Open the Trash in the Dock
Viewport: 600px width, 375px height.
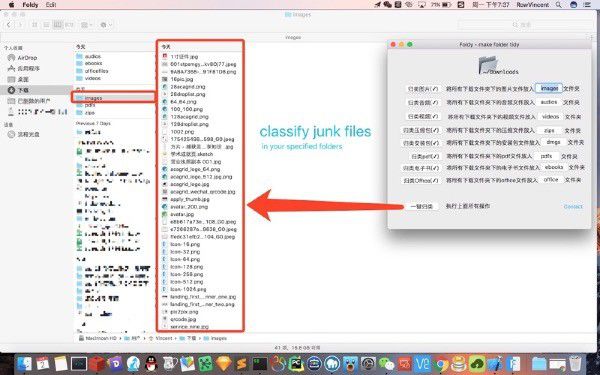coord(575,364)
